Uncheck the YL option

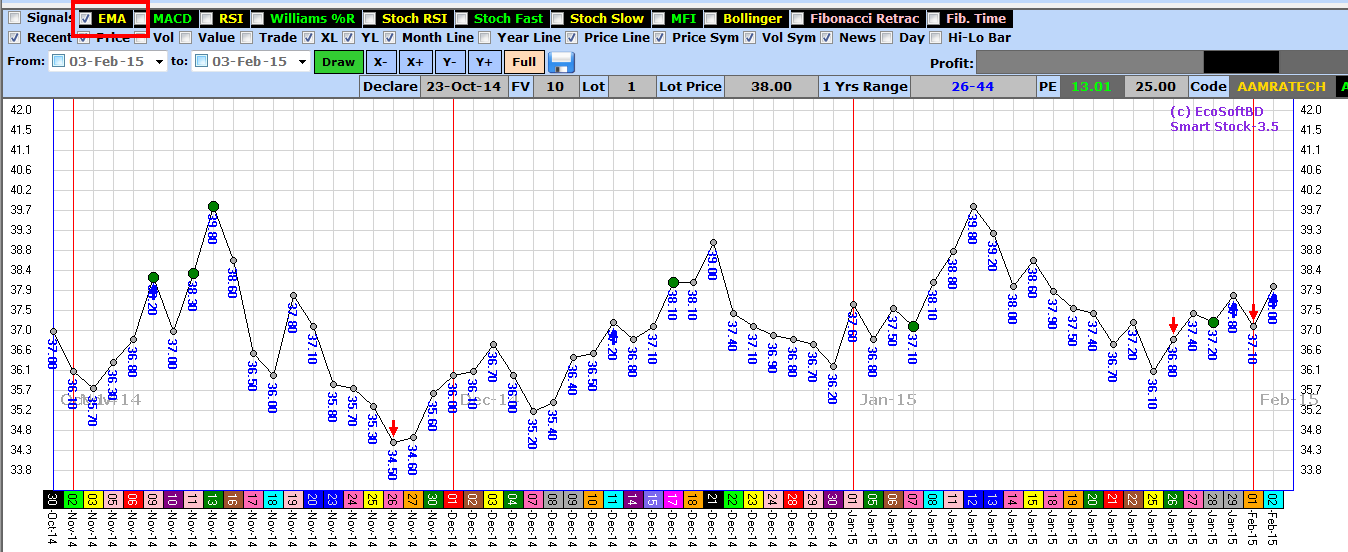(349, 37)
